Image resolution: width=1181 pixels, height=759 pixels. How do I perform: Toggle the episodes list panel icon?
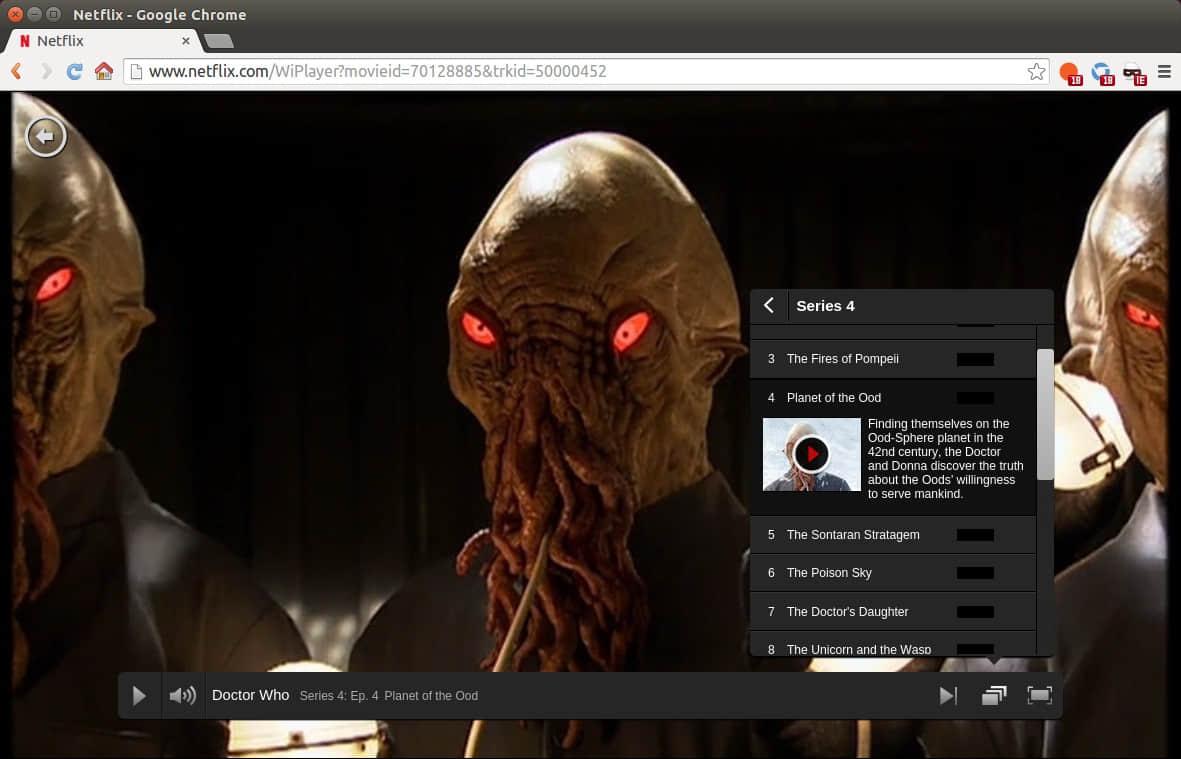click(993, 696)
